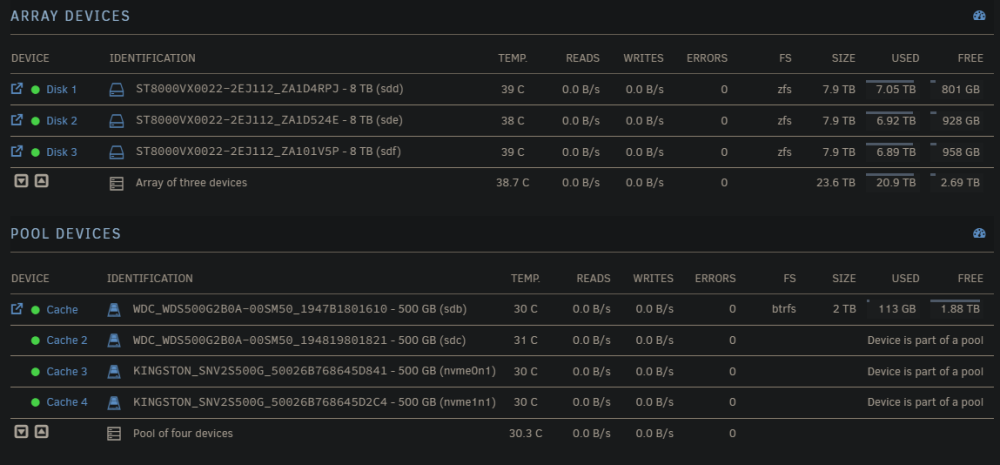Image resolution: width=1000 pixels, height=465 pixels.
Task: Click the pool devices up arrow button
Action: point(41,432)
